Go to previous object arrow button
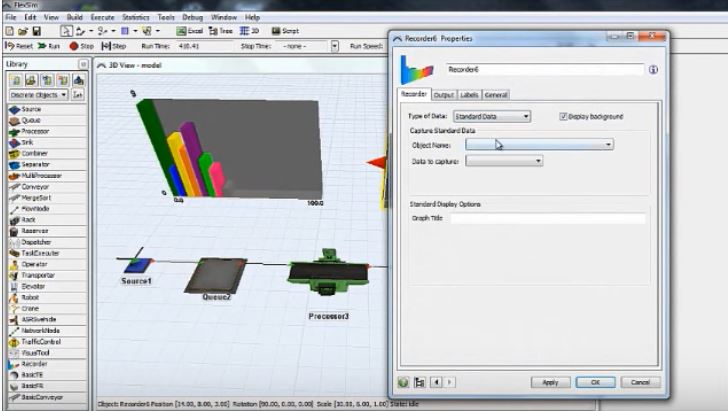The image size is (728, 411). pyautogui.click(x=436, y=382)
